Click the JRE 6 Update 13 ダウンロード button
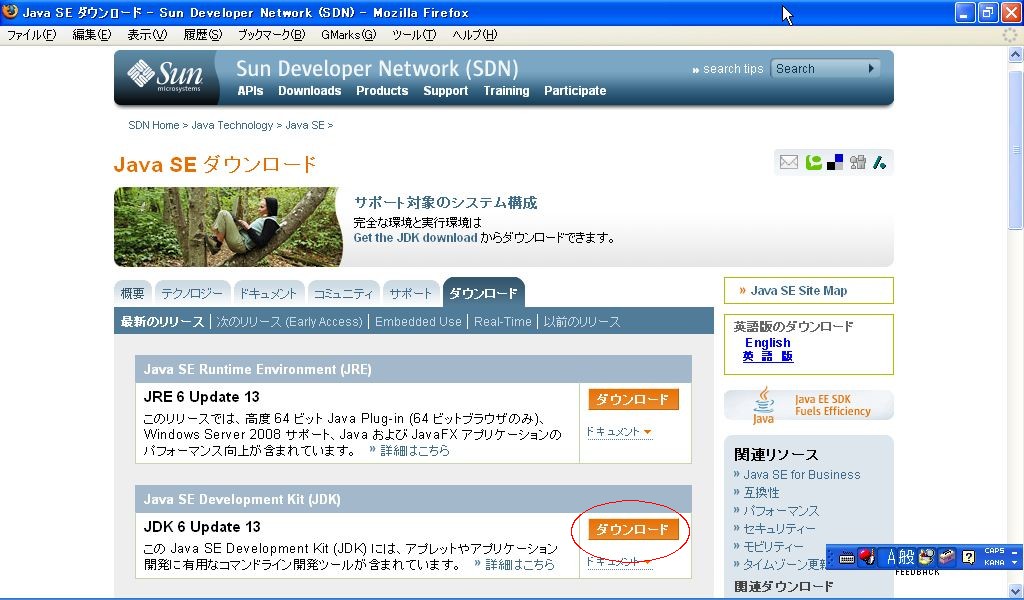The image size is (1024, 600). [633, 399]
